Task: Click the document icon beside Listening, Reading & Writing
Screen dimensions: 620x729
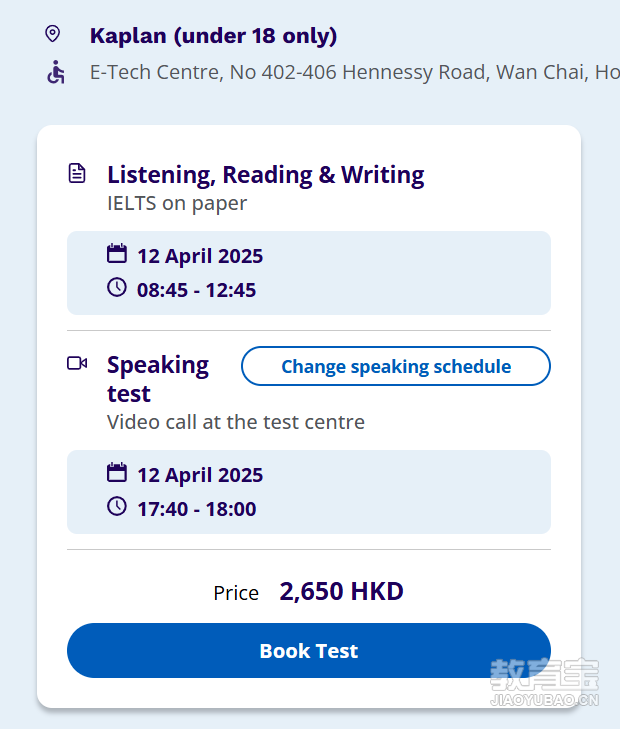Action: coord(77,173)
